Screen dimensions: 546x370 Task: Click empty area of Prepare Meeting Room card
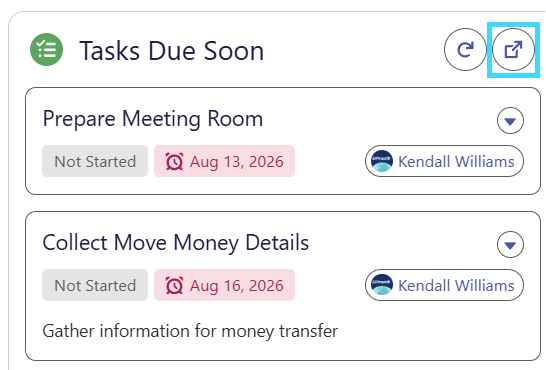(380, 120)
